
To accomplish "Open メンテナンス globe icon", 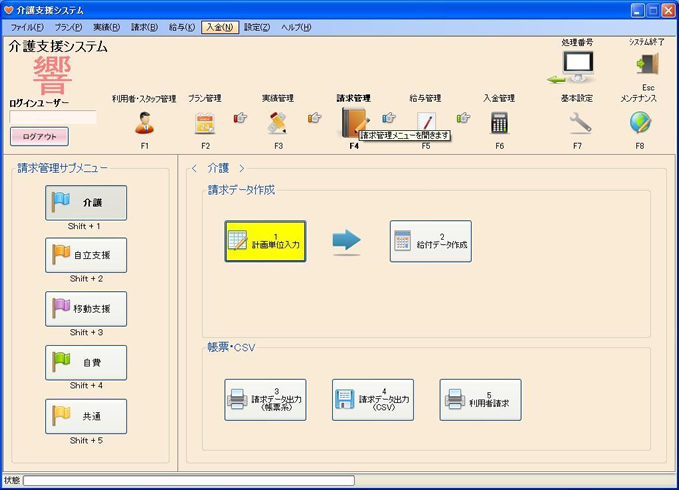I will point(640,123).
